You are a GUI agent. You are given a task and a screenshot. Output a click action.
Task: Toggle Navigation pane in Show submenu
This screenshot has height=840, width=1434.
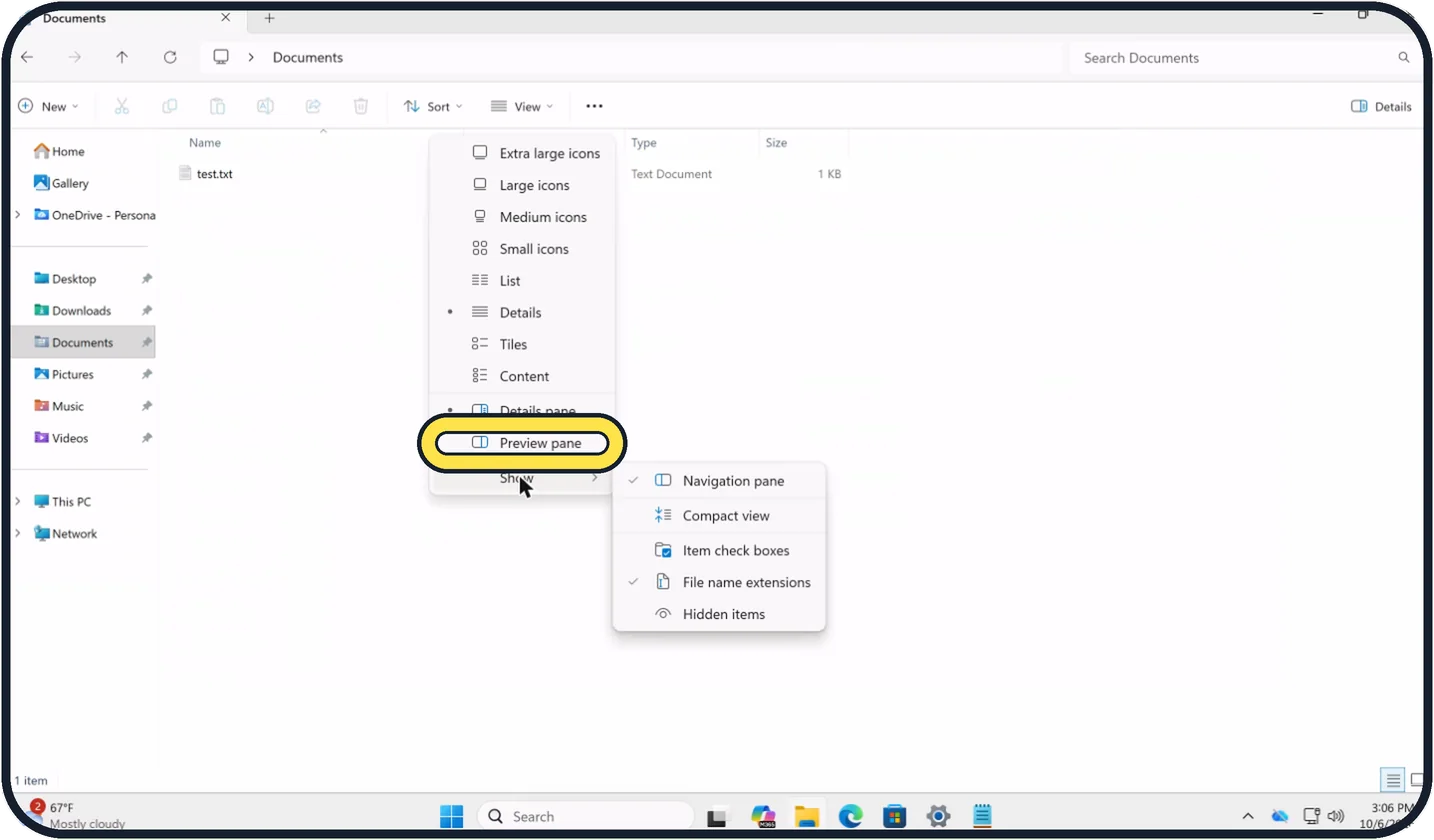click(x=719, y=481)
